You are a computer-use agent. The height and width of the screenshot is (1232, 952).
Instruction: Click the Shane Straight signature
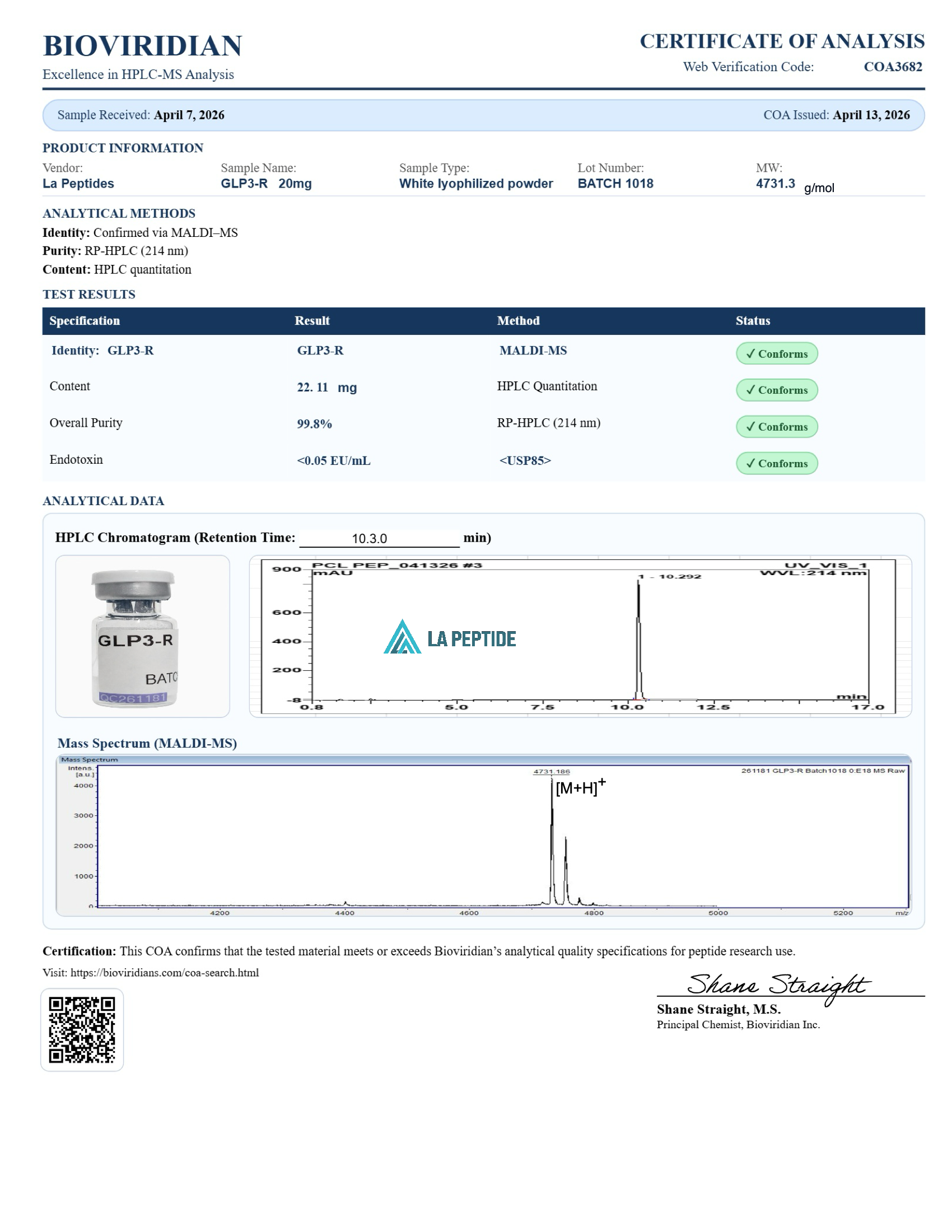tap(778, 986)
